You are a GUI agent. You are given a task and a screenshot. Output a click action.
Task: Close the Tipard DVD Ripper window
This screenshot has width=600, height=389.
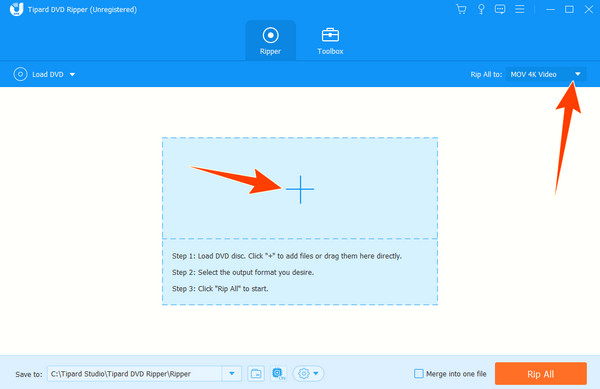tap(589, 9)
